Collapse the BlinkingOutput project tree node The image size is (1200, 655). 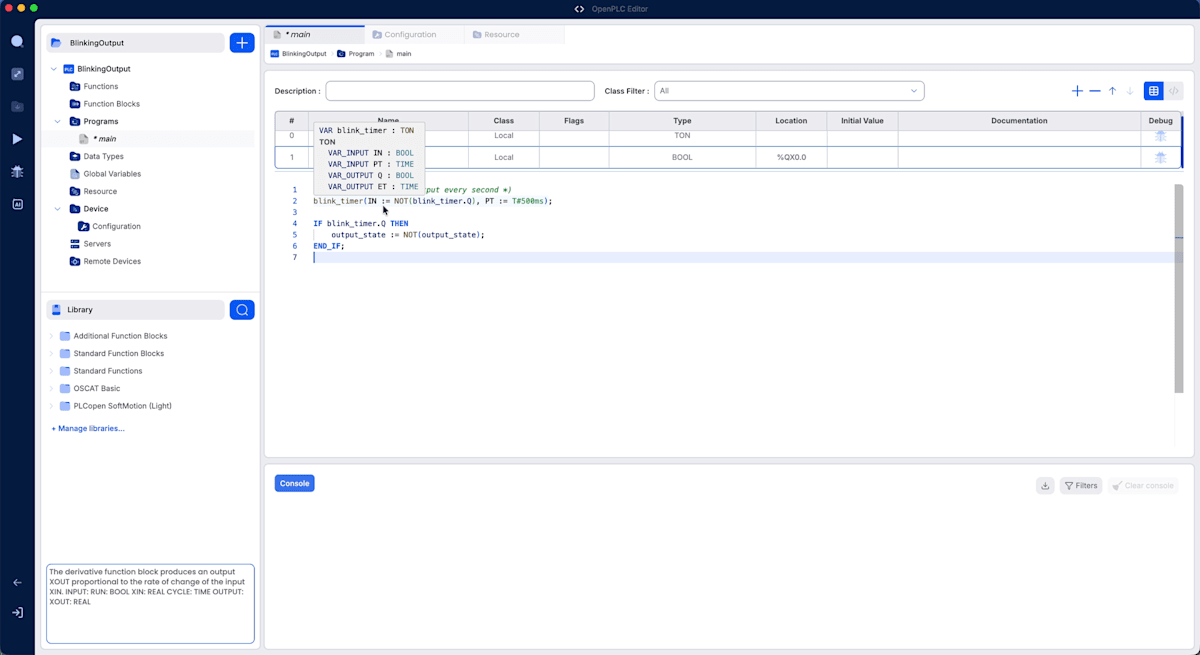54,69
